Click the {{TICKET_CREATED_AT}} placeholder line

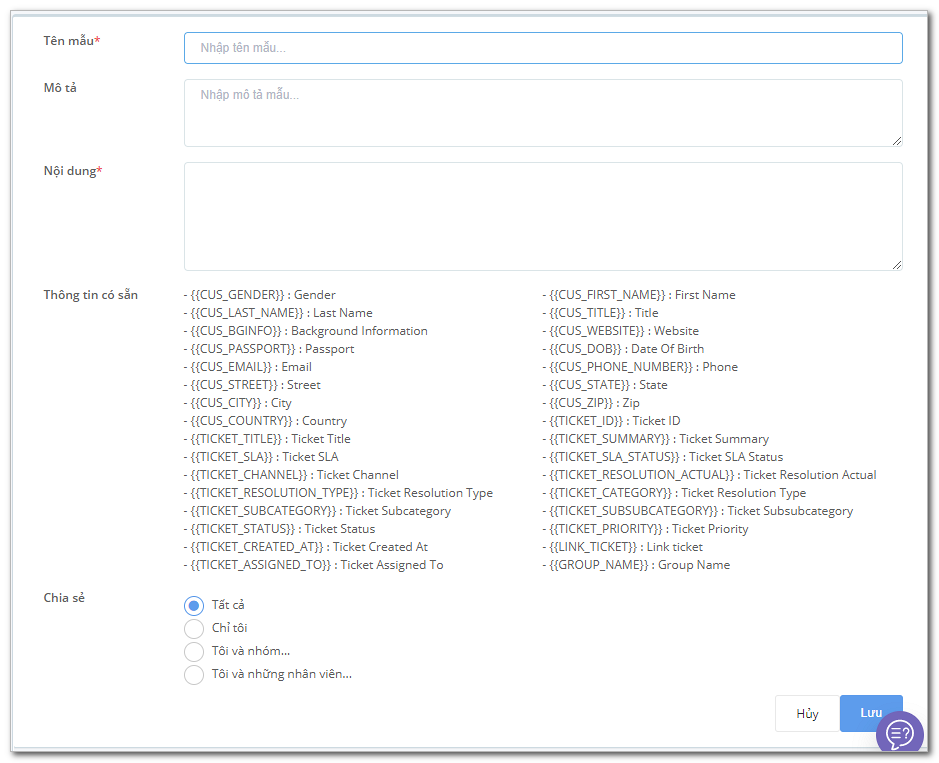(306, 546)
